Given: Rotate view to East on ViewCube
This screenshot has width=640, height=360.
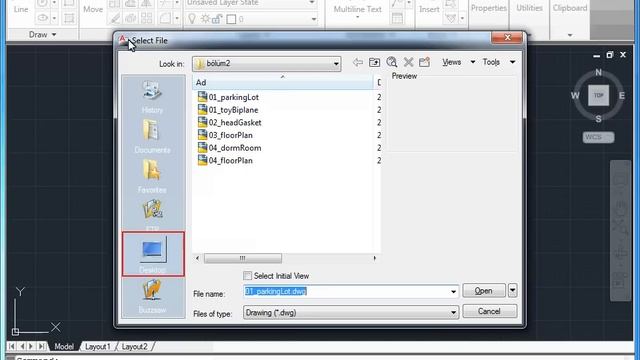Looking at the screenshot, I should 621,96.
